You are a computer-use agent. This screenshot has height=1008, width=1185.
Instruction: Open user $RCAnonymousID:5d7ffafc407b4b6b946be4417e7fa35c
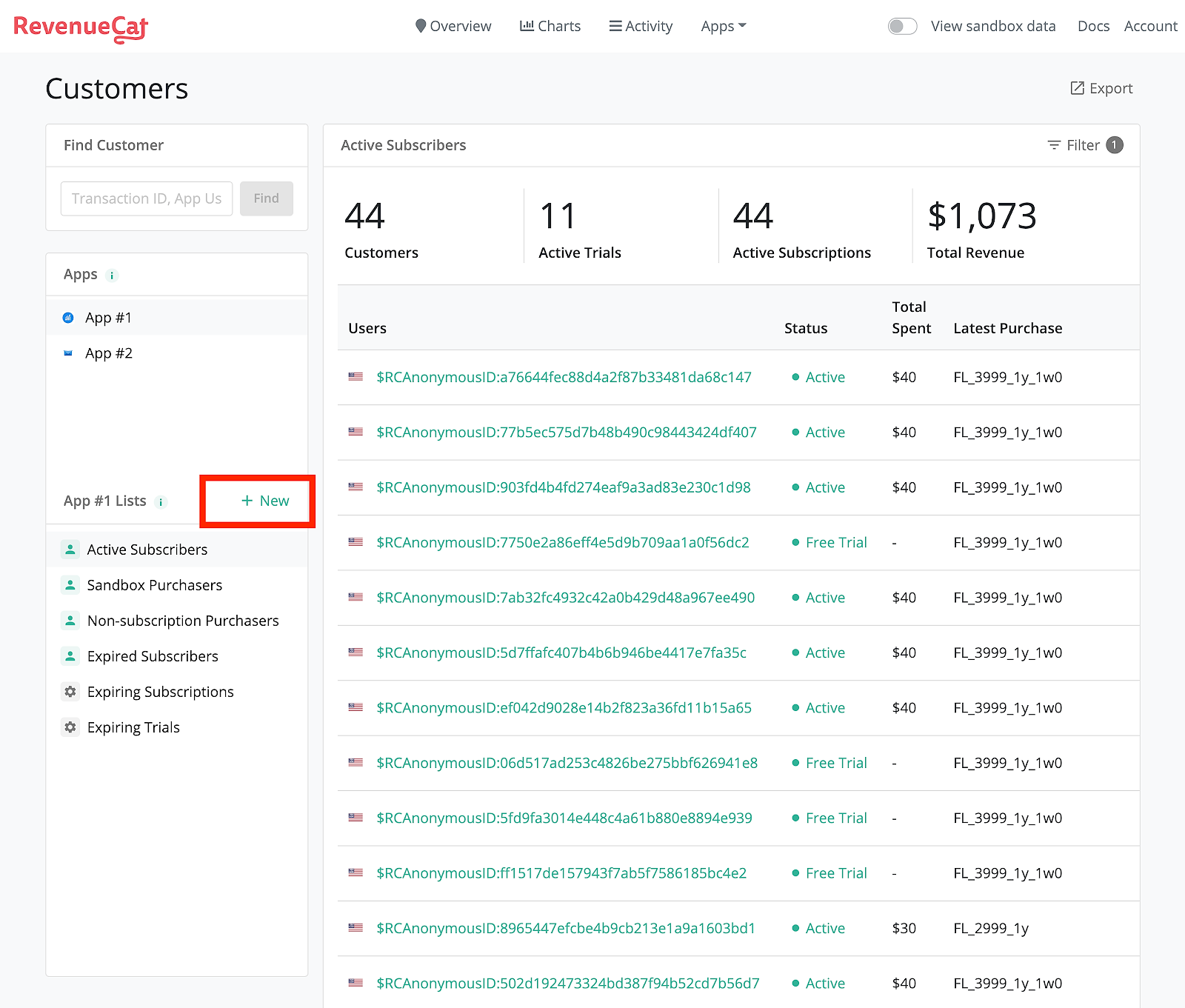(x=561, y=652)
